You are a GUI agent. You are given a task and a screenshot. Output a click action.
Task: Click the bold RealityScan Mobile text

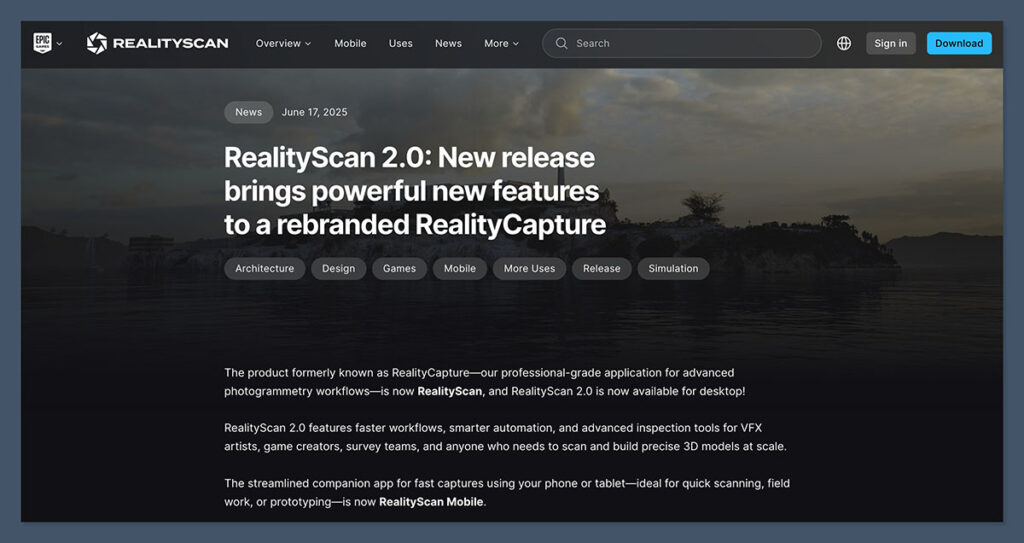coord(431,502)
